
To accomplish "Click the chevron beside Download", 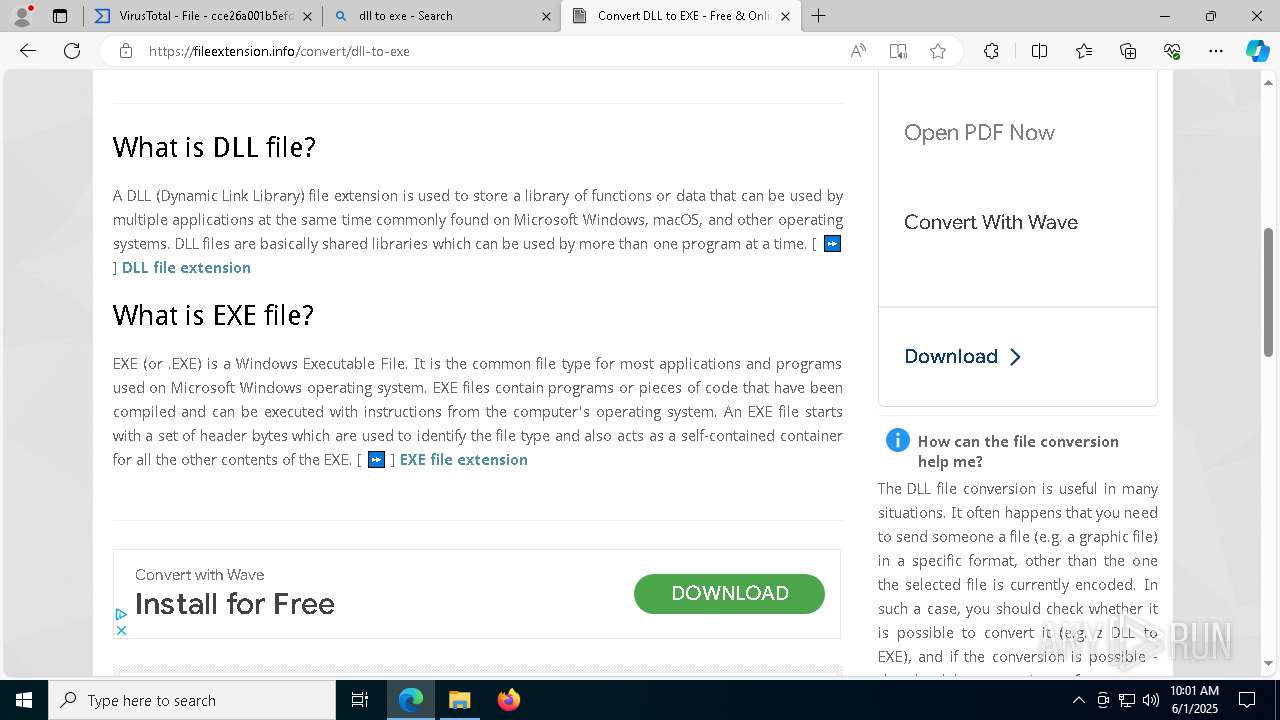I will click(1015, 357).
